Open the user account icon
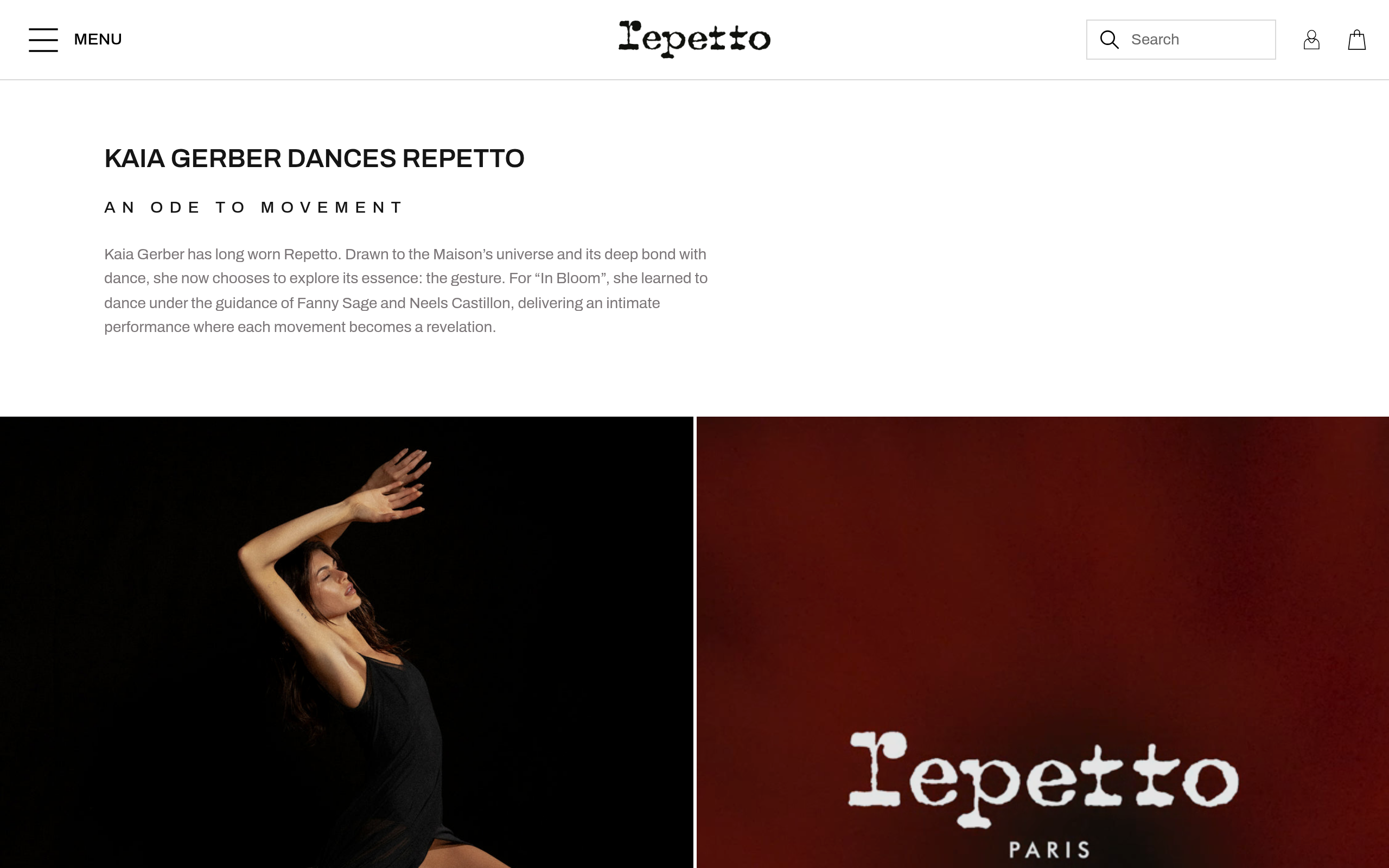This screenshot has width=1389, height=868. 1311,40
